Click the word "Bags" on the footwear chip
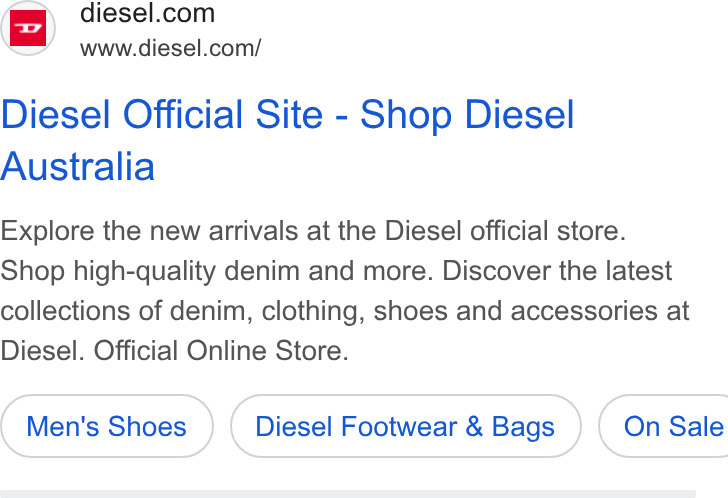This screenshot has width=728, height=498. tap(523, 427)
